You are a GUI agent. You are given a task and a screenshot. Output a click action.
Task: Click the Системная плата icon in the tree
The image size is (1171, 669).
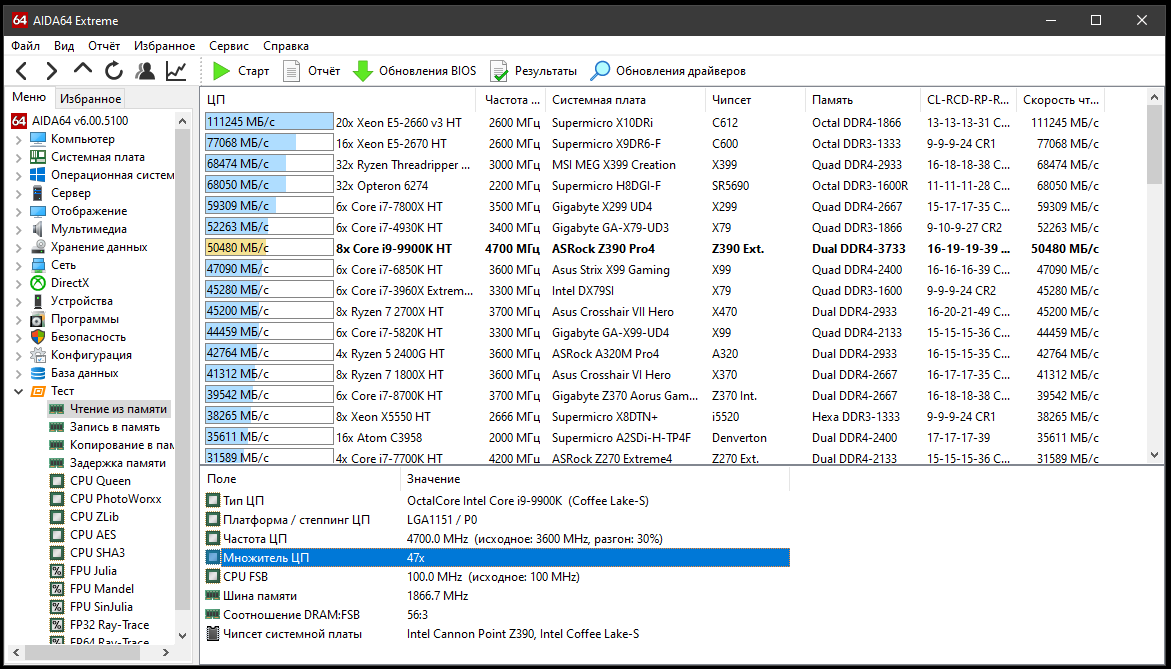tap(38, 157)
